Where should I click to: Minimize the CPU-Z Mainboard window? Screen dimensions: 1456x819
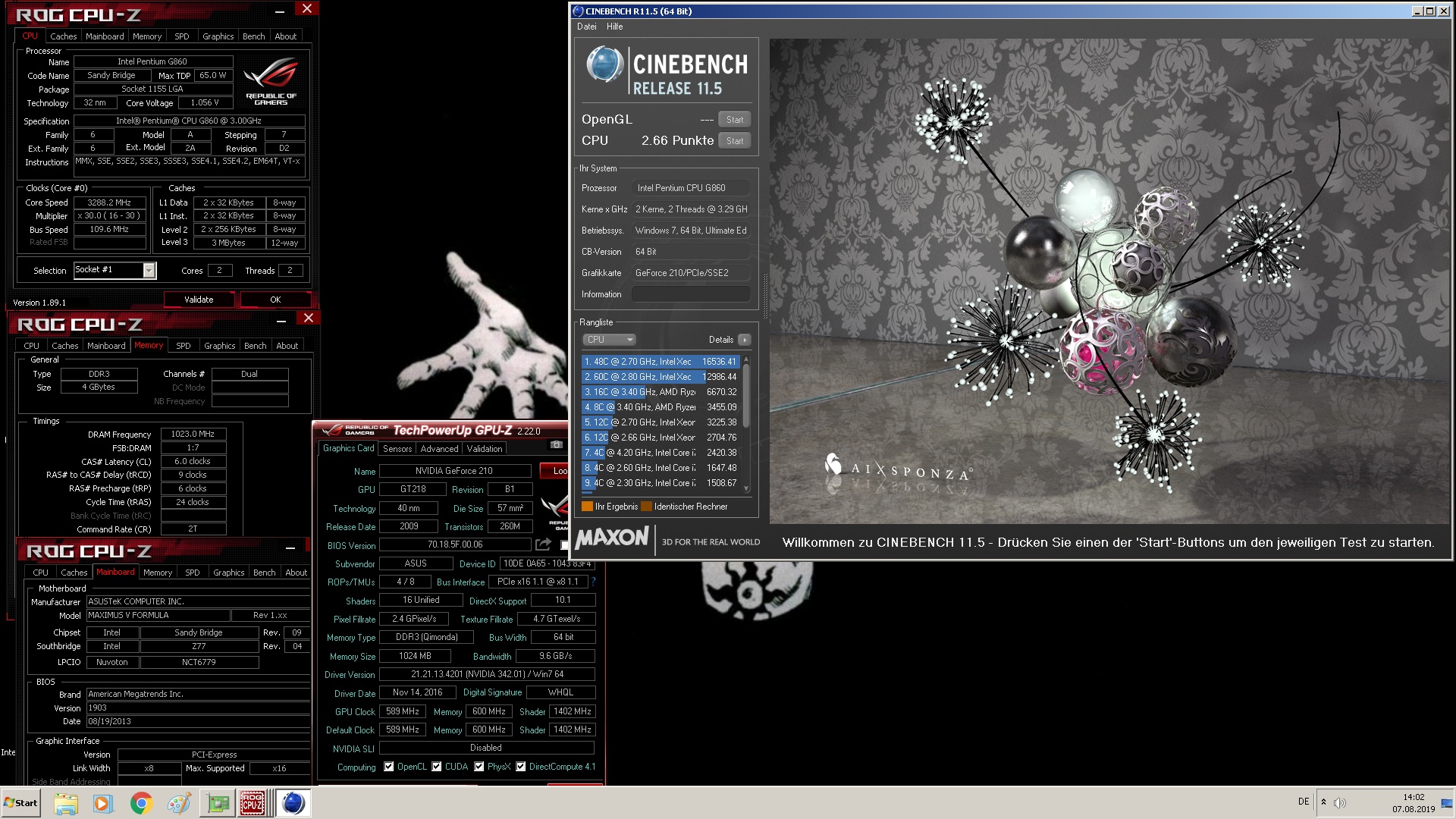pyautogui.click(x=290, y=548)
